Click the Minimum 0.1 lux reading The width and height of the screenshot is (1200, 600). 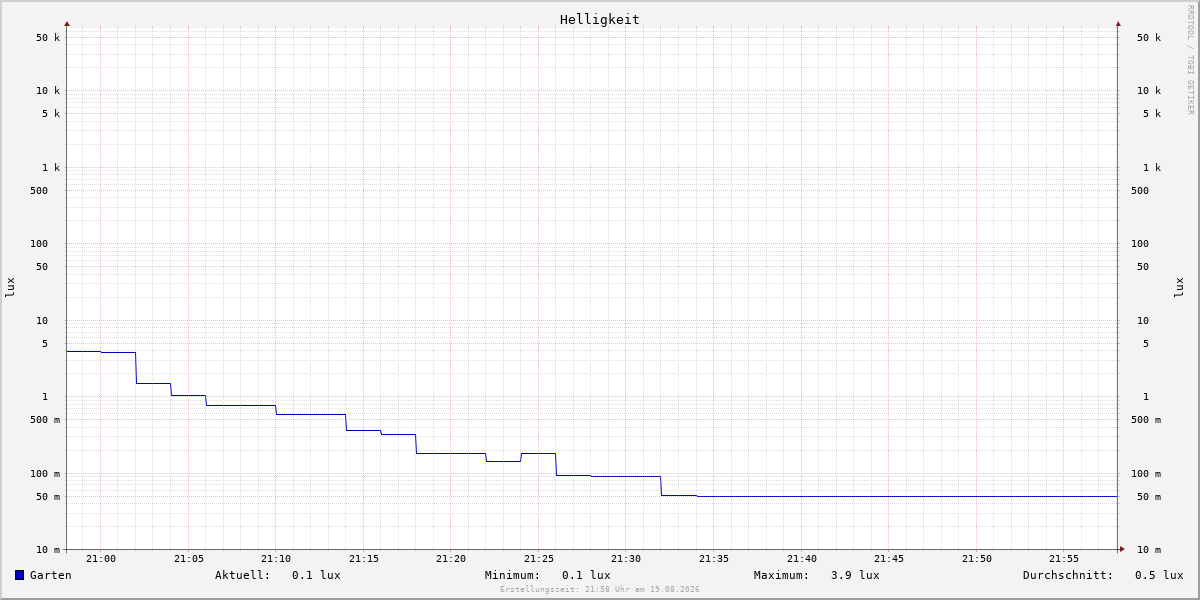point(586,575)
